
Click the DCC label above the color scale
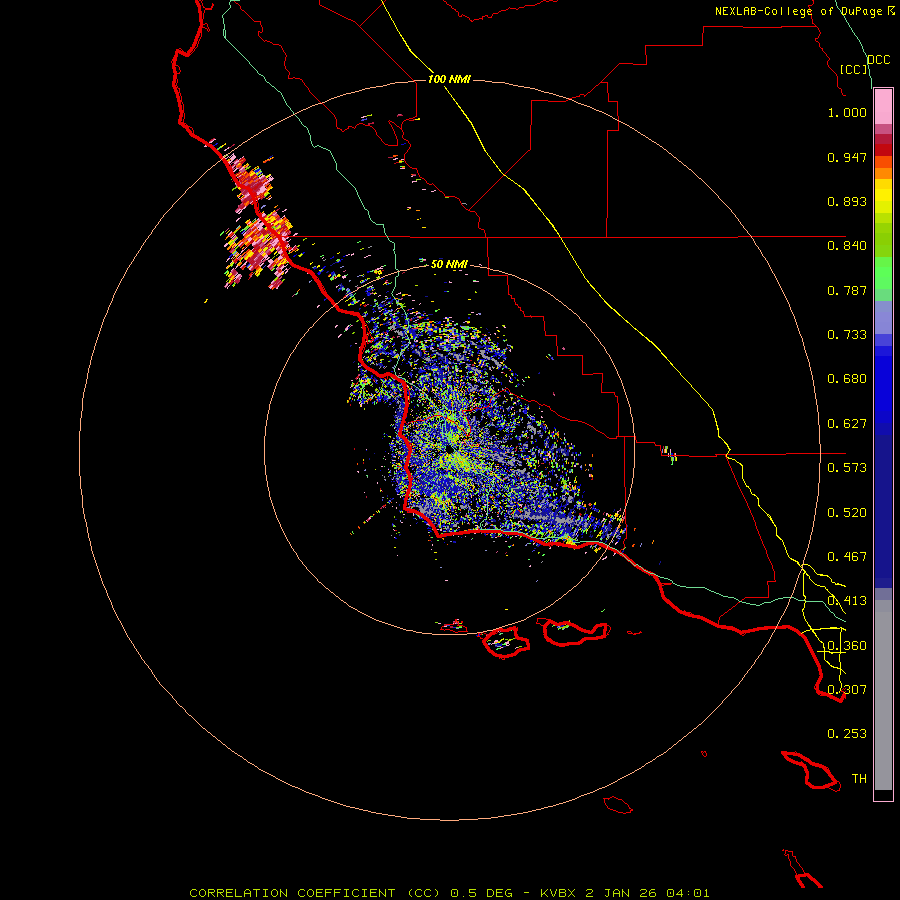879,60
